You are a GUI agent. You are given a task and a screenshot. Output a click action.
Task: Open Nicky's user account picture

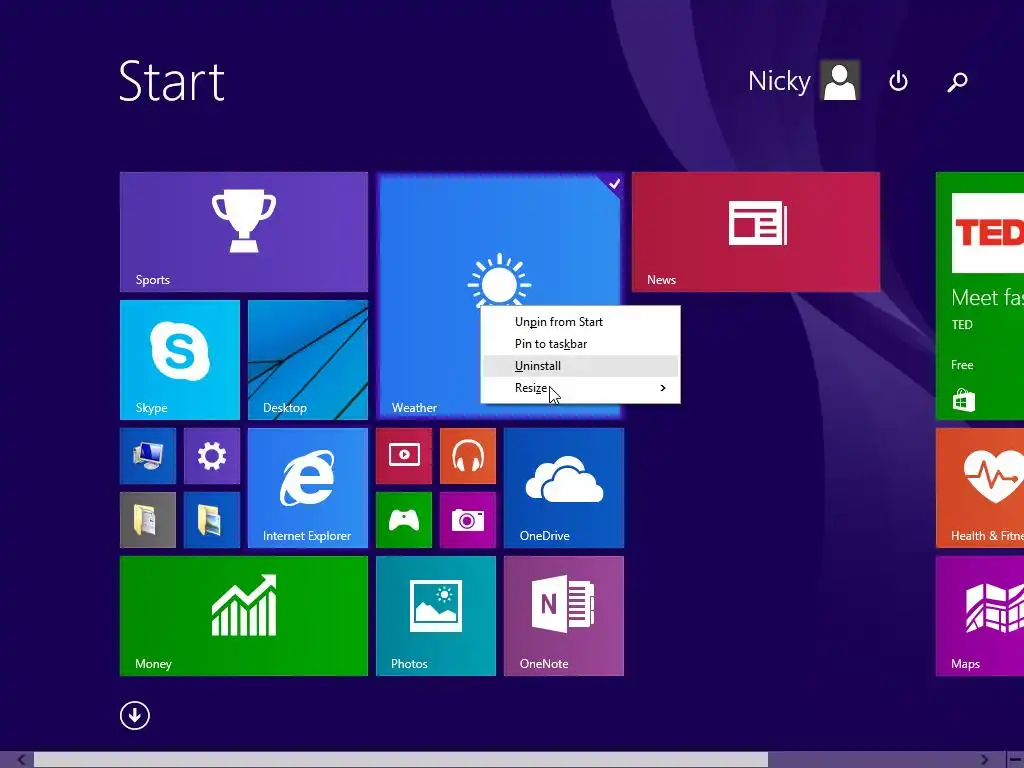840,80
